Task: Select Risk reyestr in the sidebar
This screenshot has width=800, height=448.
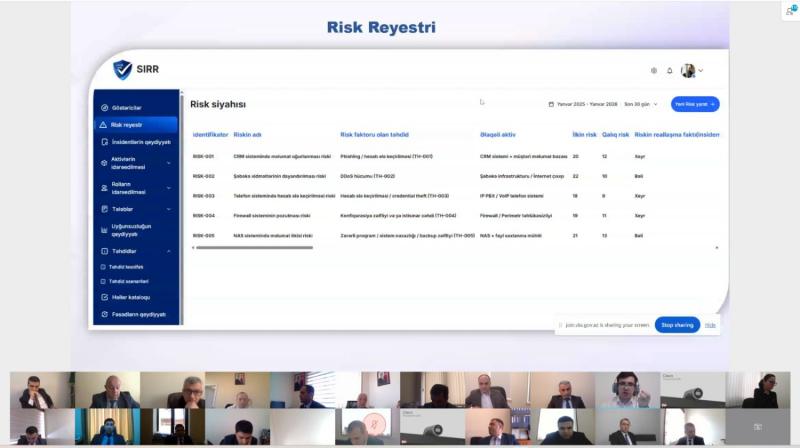Action: pyautogui.click(x=127, y=125)
